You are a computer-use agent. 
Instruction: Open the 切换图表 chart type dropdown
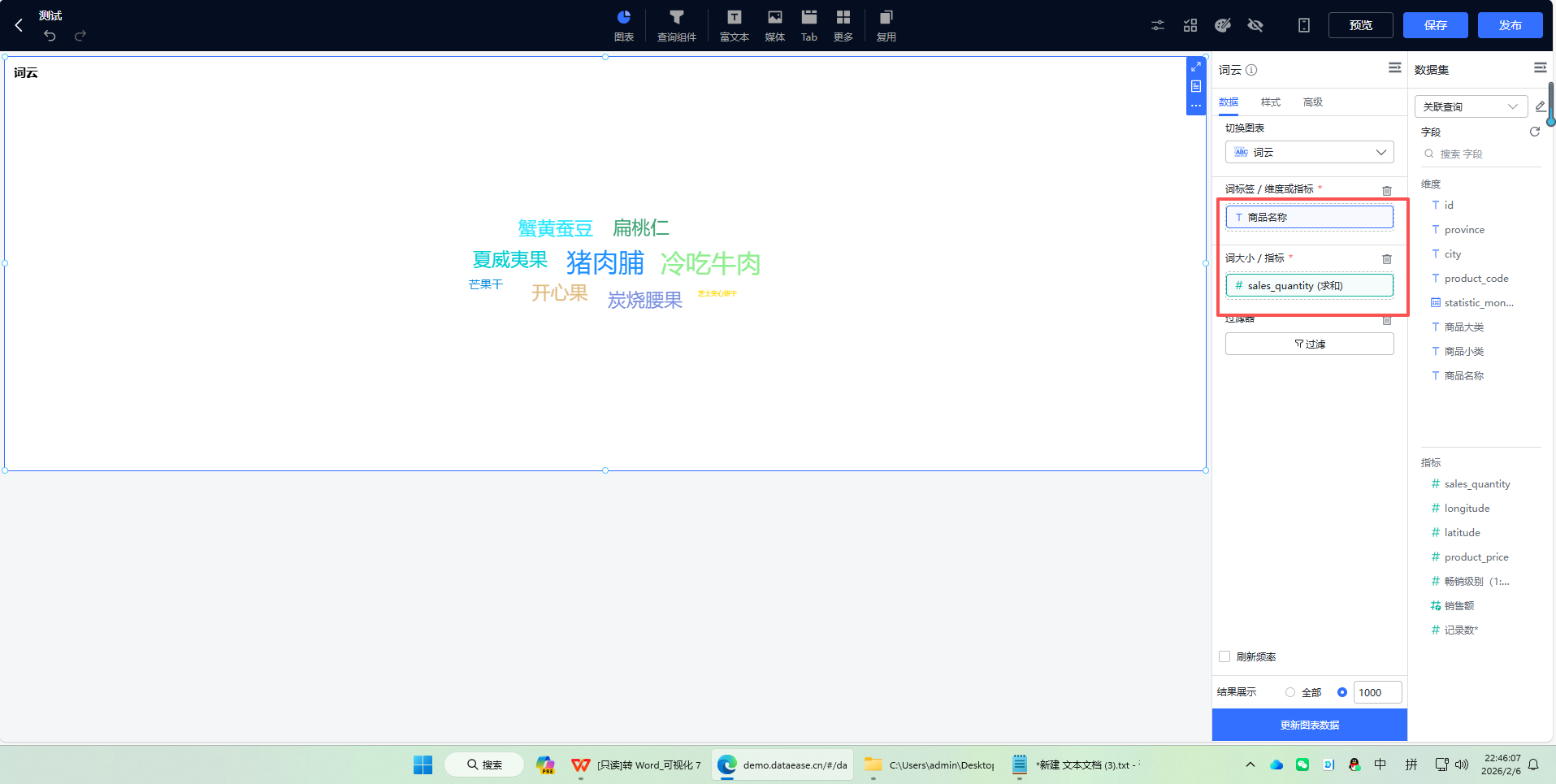(x=1309, y=152)
